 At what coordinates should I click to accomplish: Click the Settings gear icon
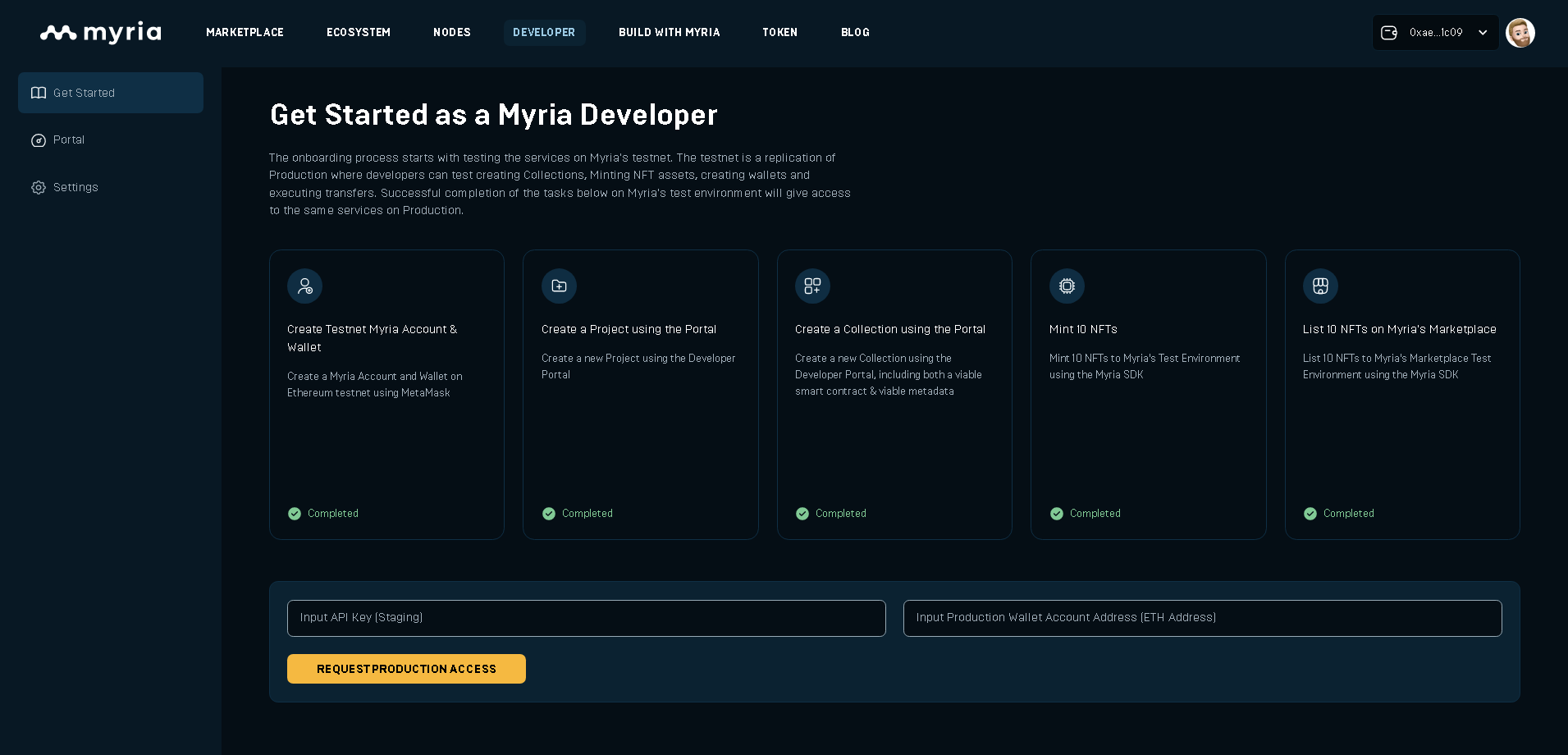39,187
